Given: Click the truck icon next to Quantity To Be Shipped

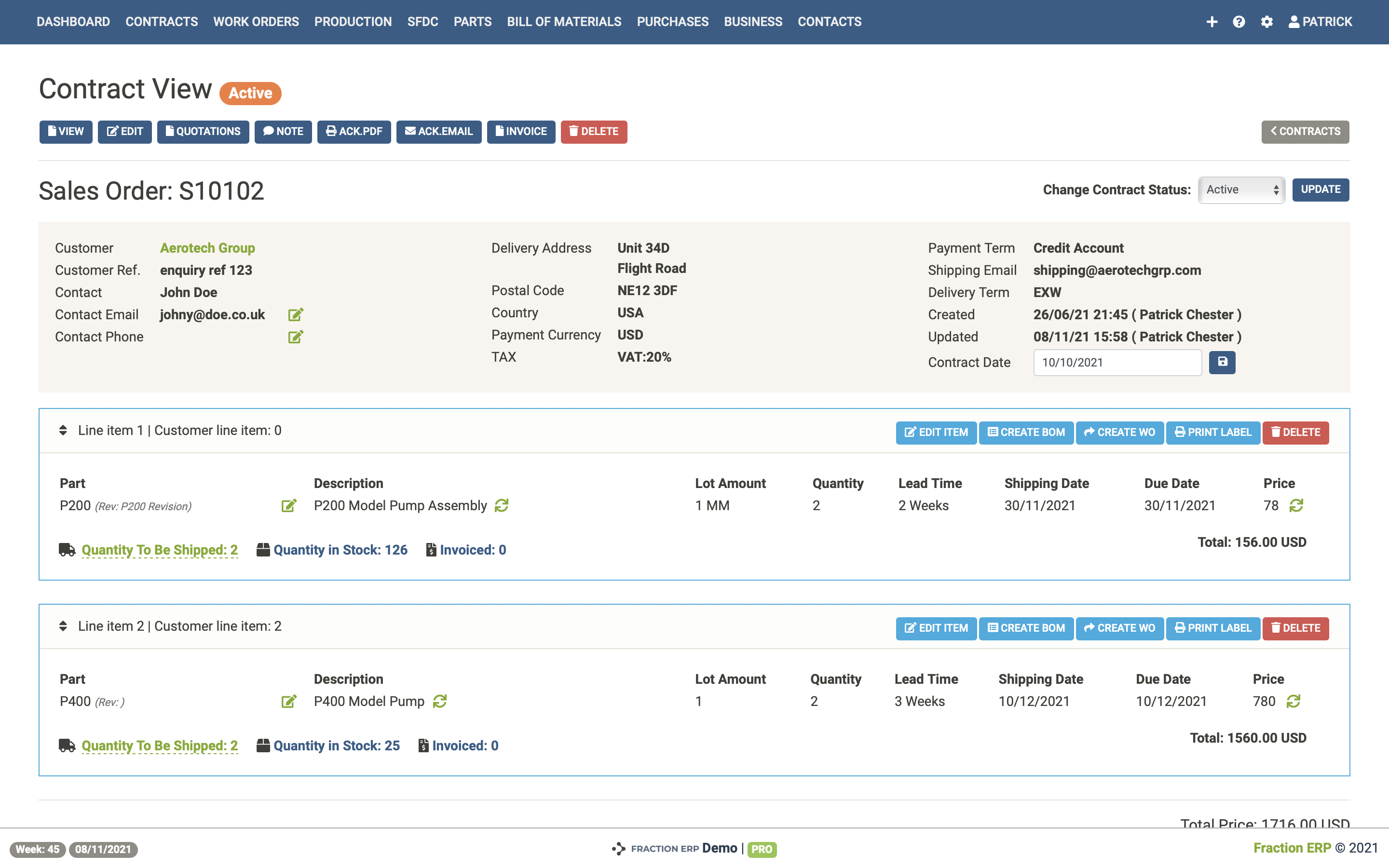Looking at the screenshot, I should click(67, 549).
